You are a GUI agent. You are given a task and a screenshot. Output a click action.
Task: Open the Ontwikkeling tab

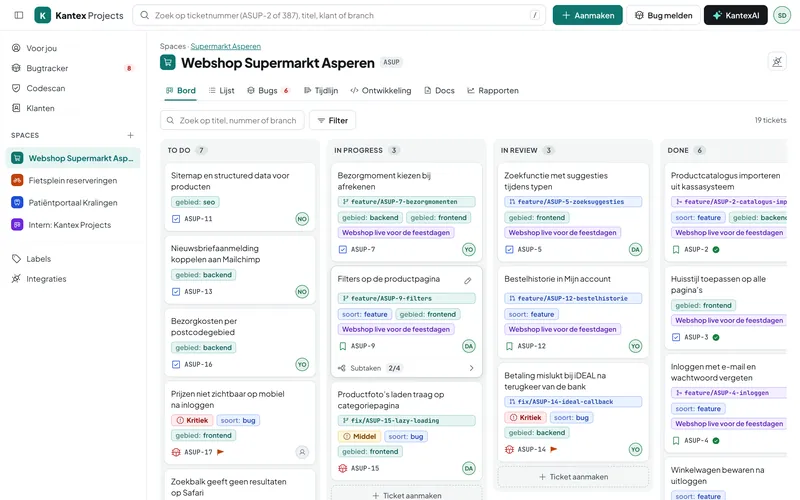381,90
